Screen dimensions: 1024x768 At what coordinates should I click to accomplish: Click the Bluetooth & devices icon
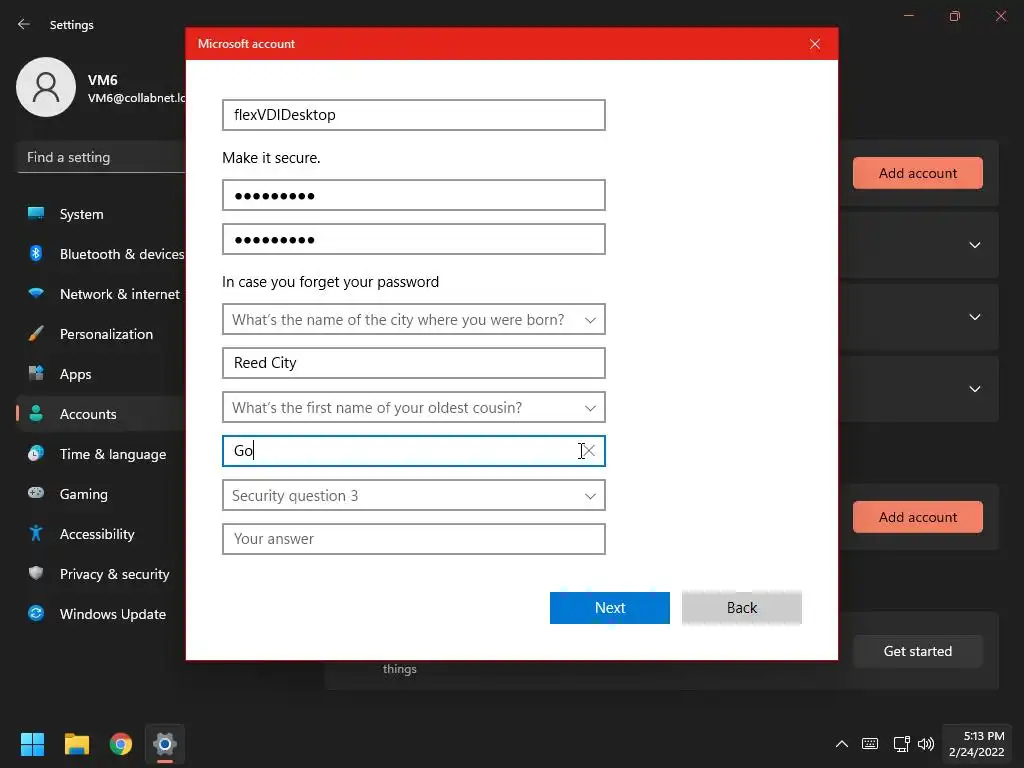36,253
